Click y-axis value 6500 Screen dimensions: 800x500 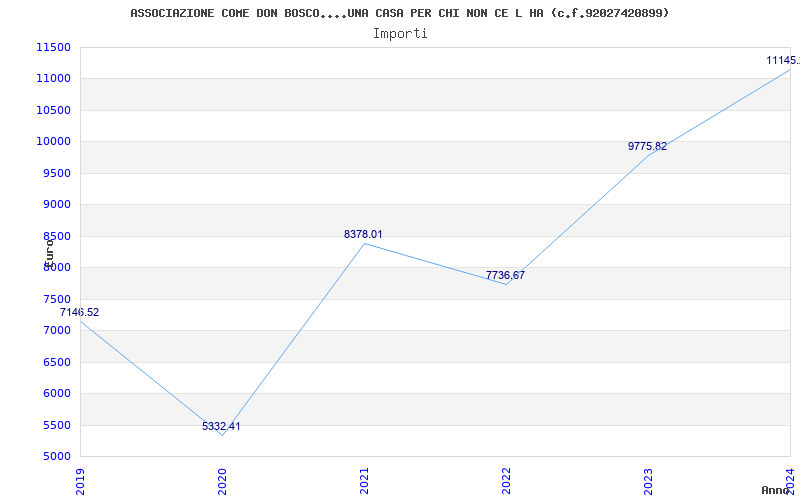56,362
